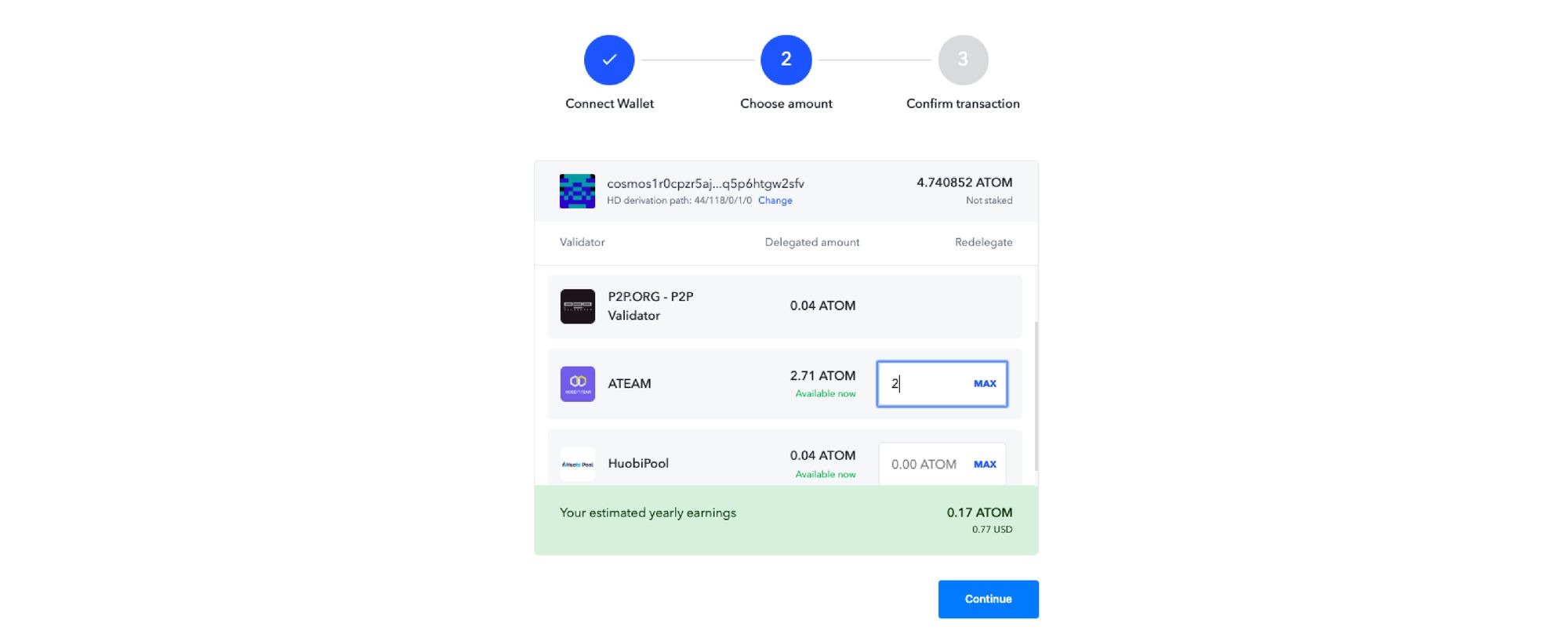Click the 2.71 ATOM delegated amount
The width and height of the screenshot is (1568, 630).
[x=822, y=376]
